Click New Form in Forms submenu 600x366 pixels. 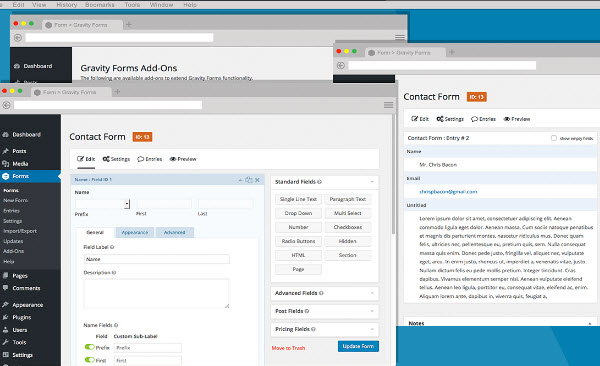coord(15,200)
